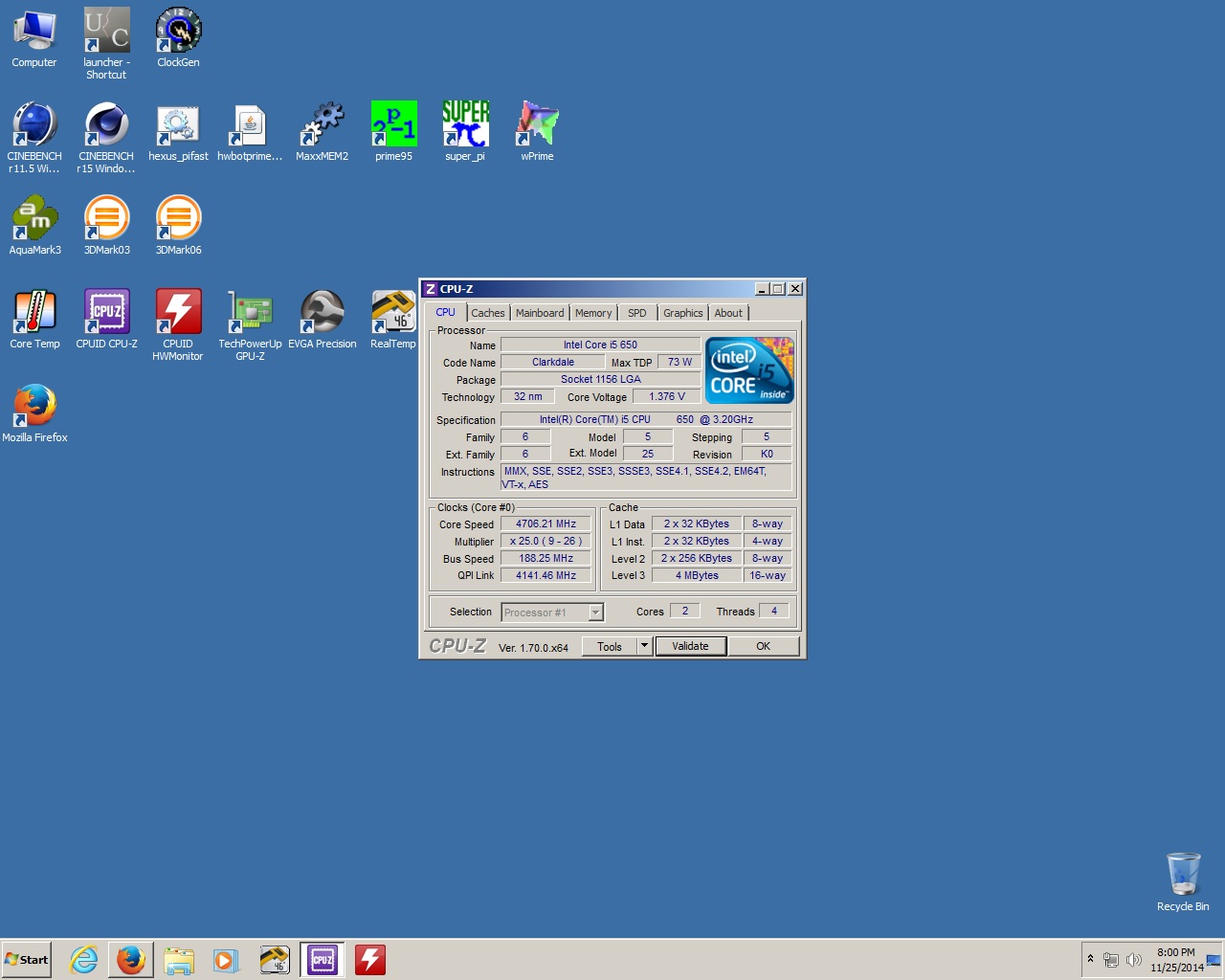Click the super_pi desktop icon

point(465,132)
